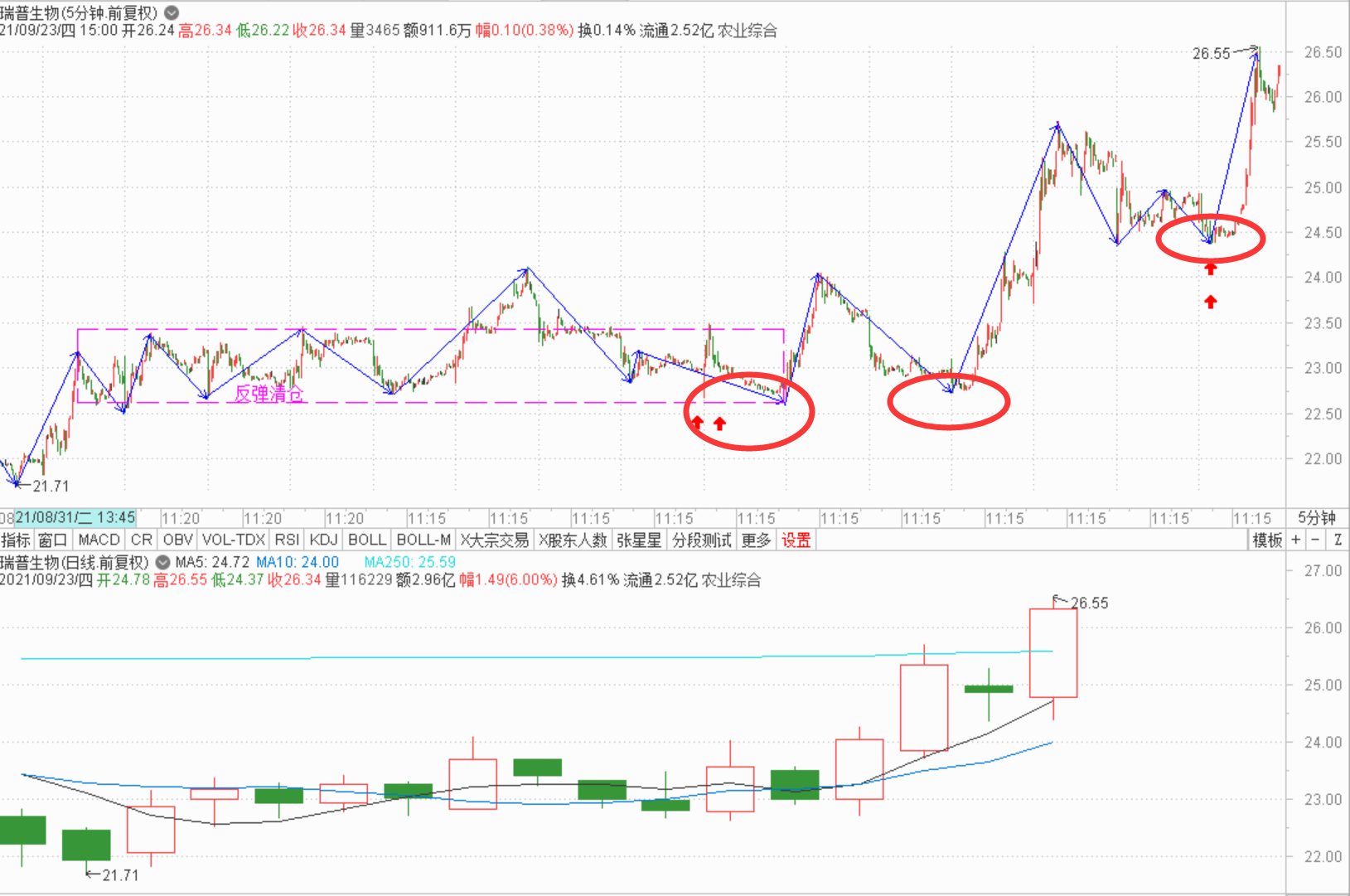Expand the dropdown next to 瑞普生物 日线 title
This screenshot has width=1350, height=896.
(163, 562)
